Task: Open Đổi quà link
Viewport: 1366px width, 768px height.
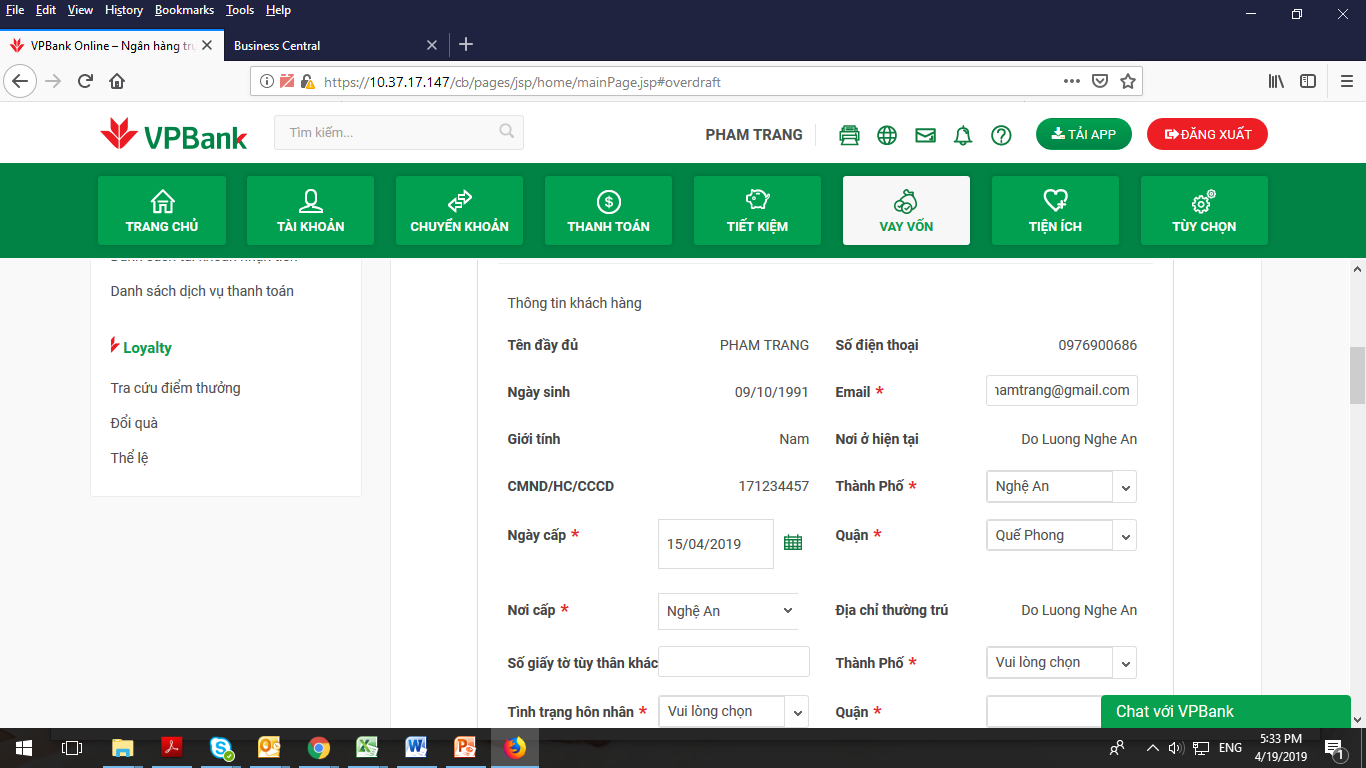Action: 134,423
